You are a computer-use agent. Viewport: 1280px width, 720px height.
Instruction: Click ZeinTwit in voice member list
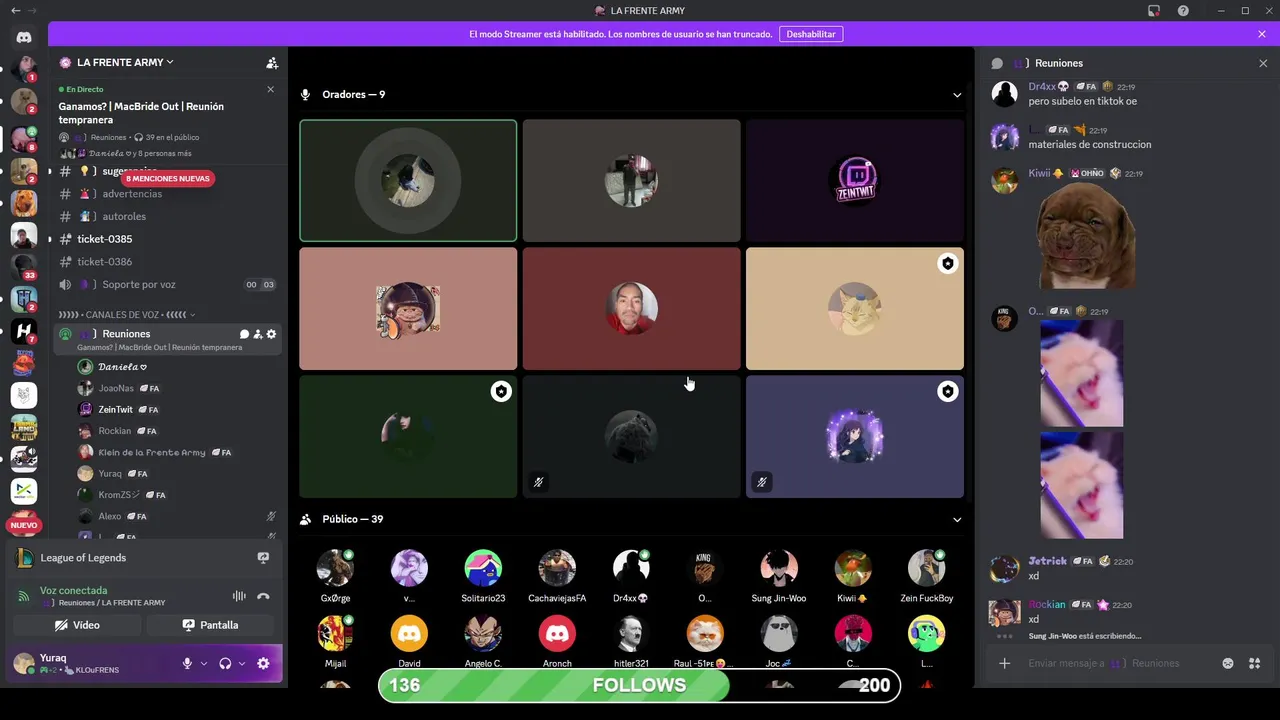point(116,410)
